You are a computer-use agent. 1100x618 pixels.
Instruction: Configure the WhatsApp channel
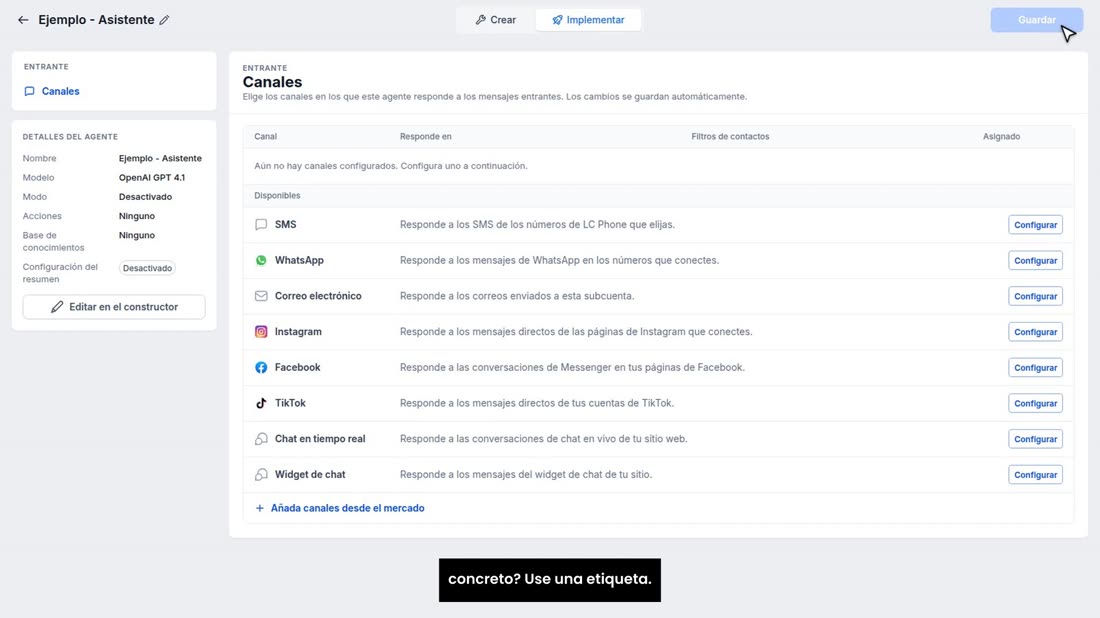[x=1035, y=260]
